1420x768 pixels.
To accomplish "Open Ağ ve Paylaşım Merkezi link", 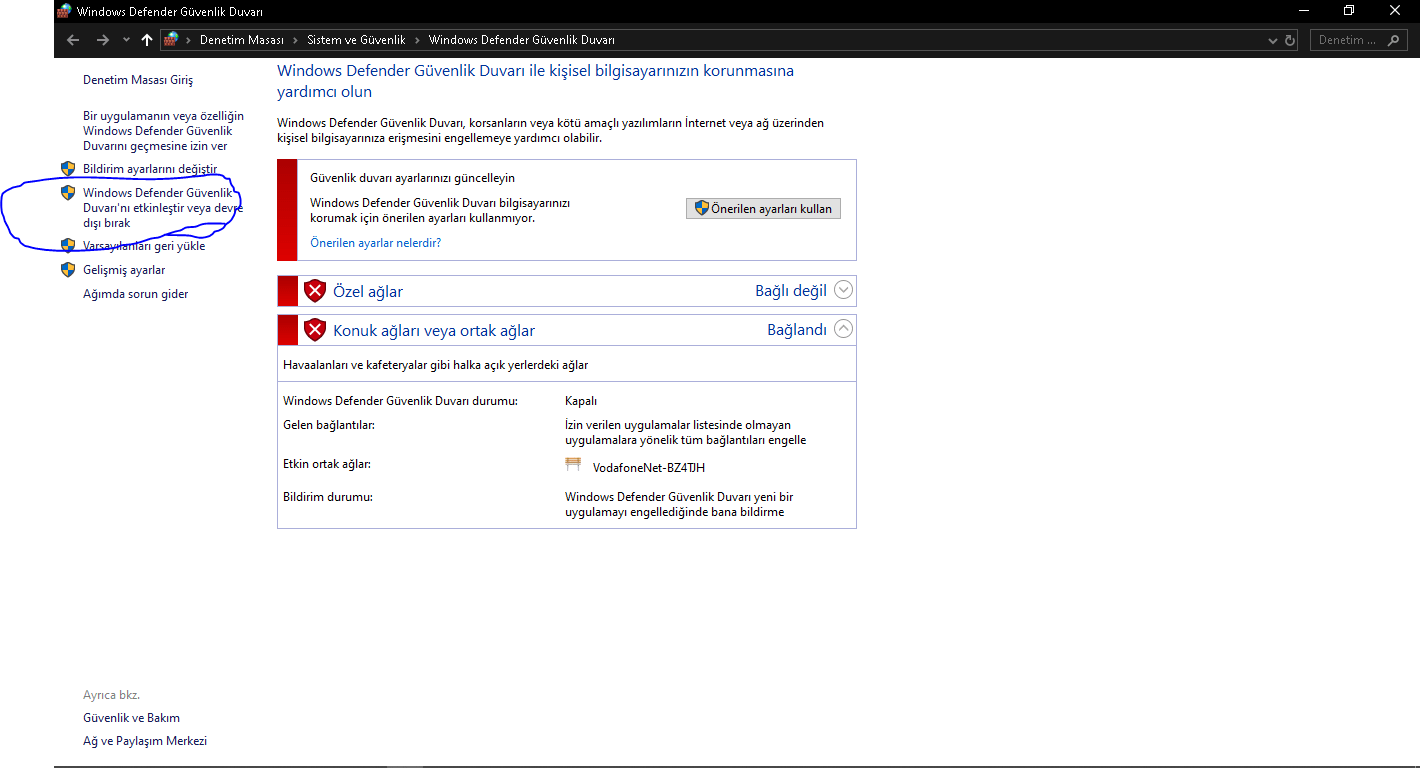I will click(x=145, y=741).
